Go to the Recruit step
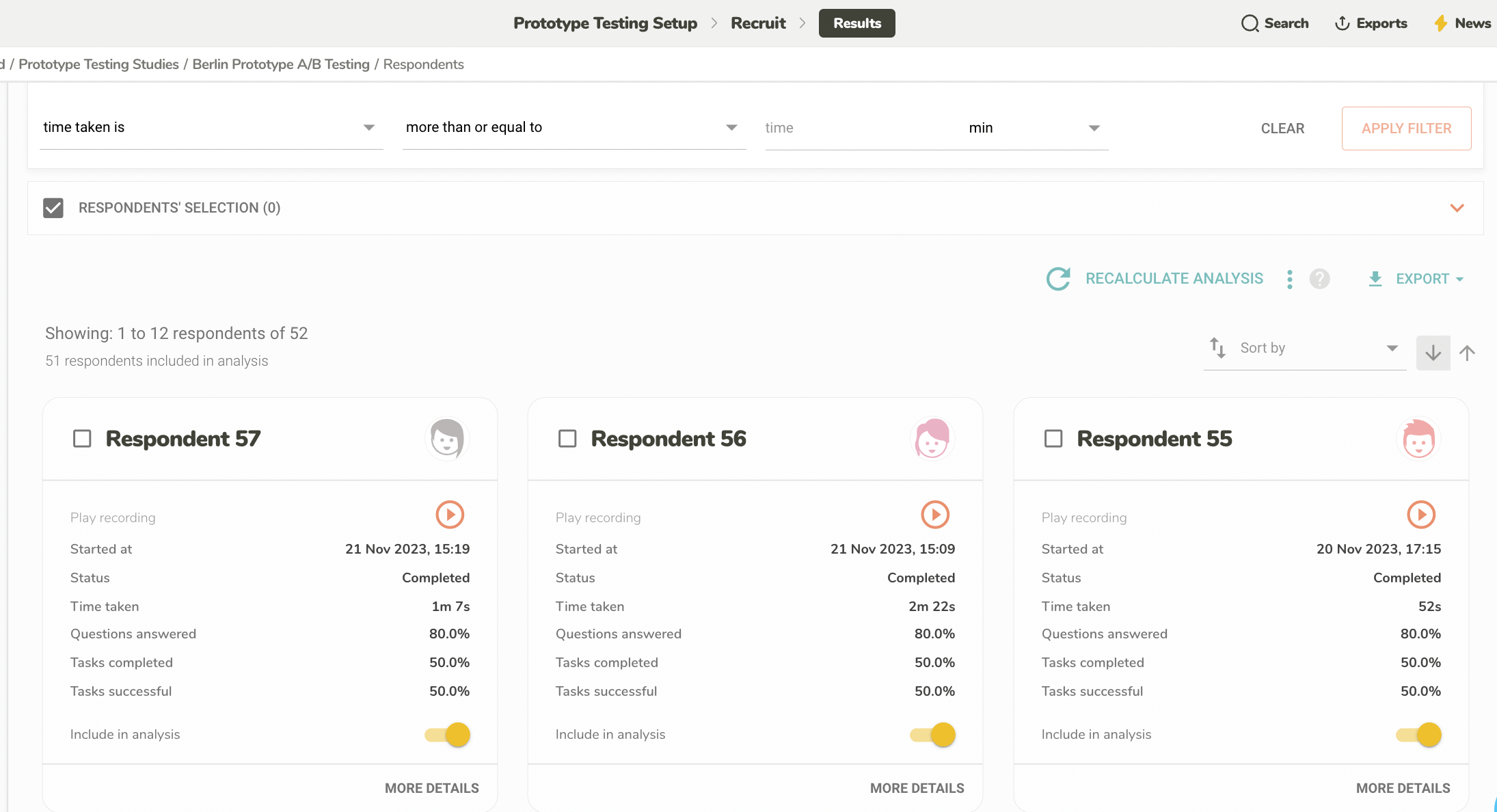The image size is (1497, 812). pyautogui.click(x=758, y=23)
